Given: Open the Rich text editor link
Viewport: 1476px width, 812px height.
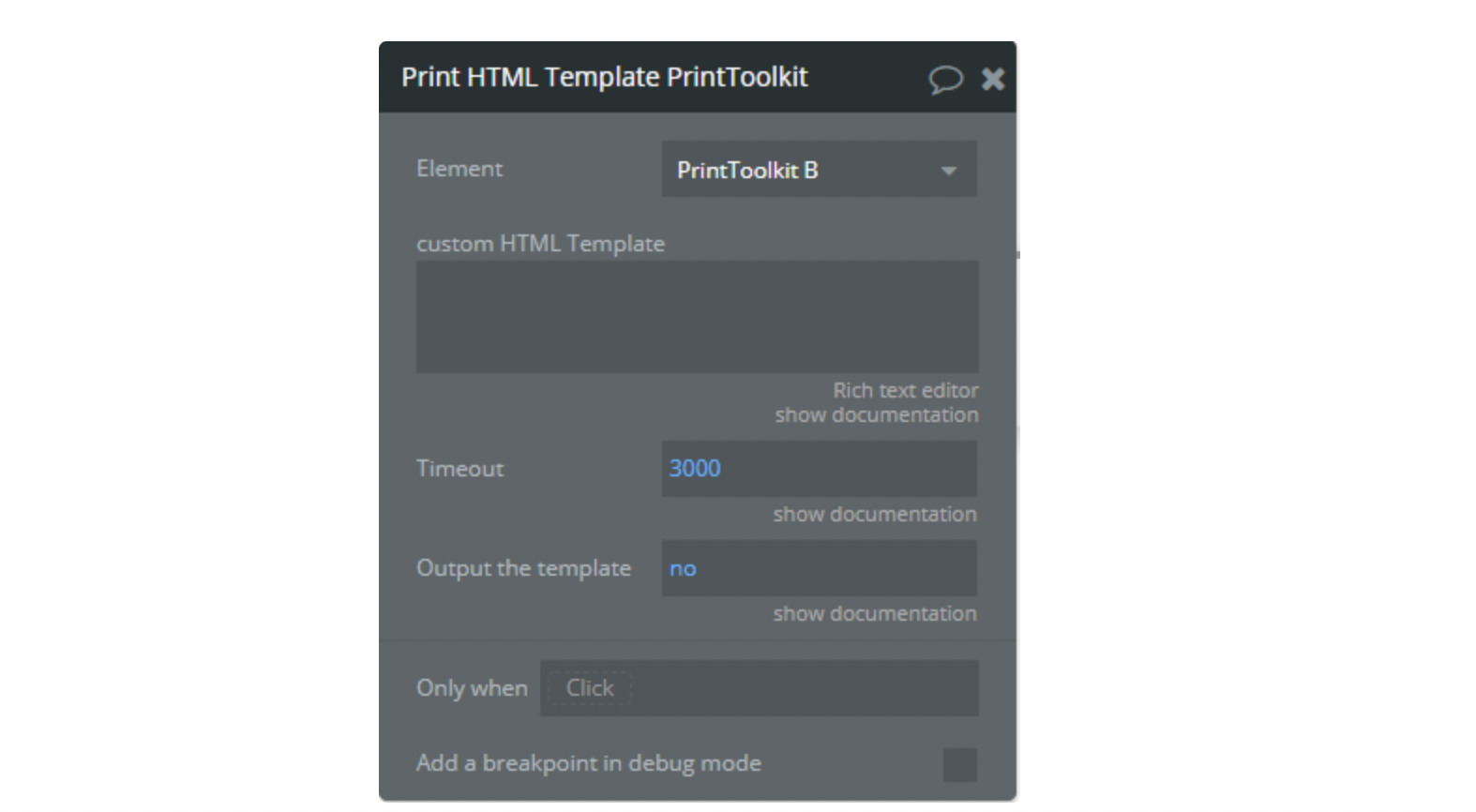Looking at the screenshot, I should coord(905,390).
